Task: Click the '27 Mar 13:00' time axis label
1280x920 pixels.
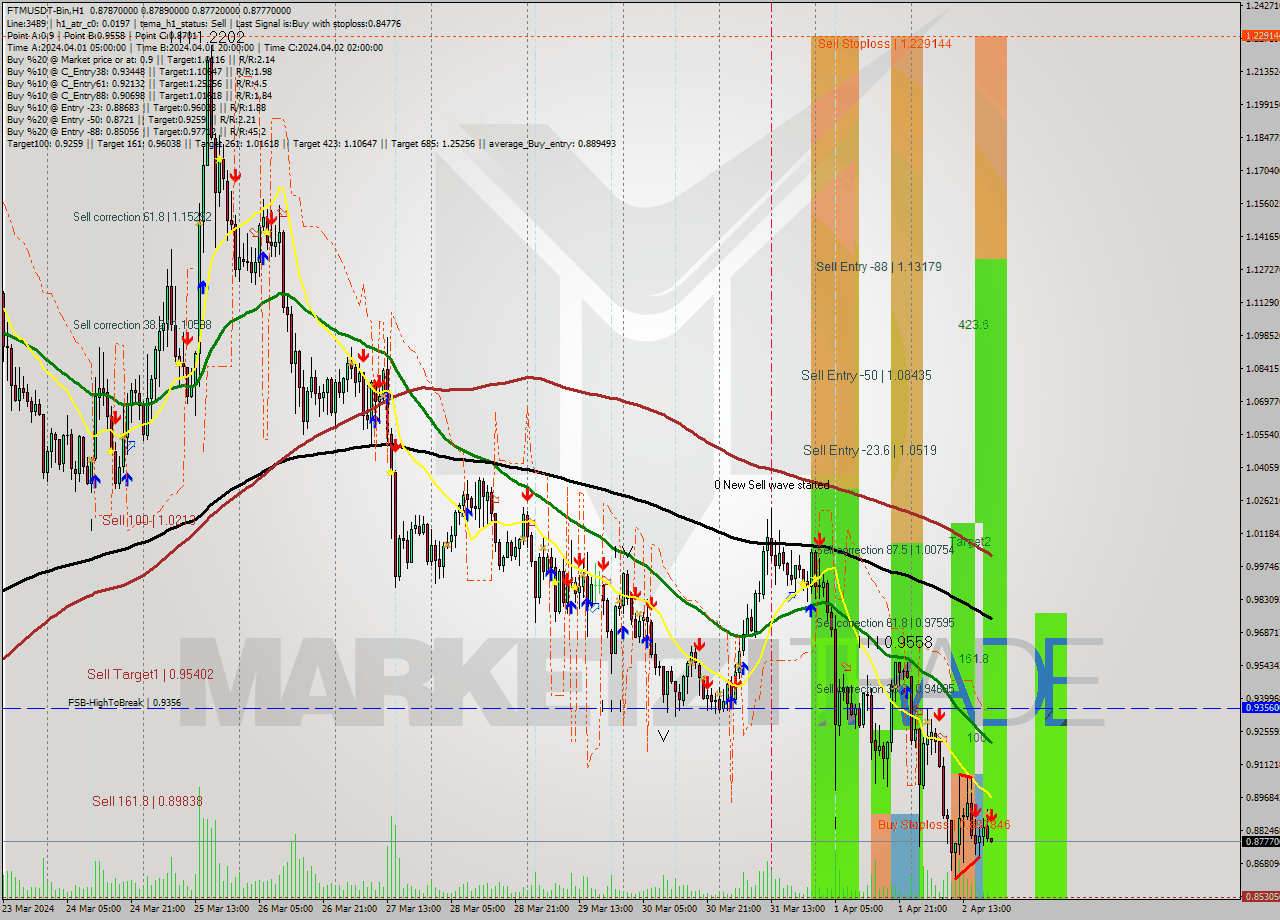Action: coord(413,909)
